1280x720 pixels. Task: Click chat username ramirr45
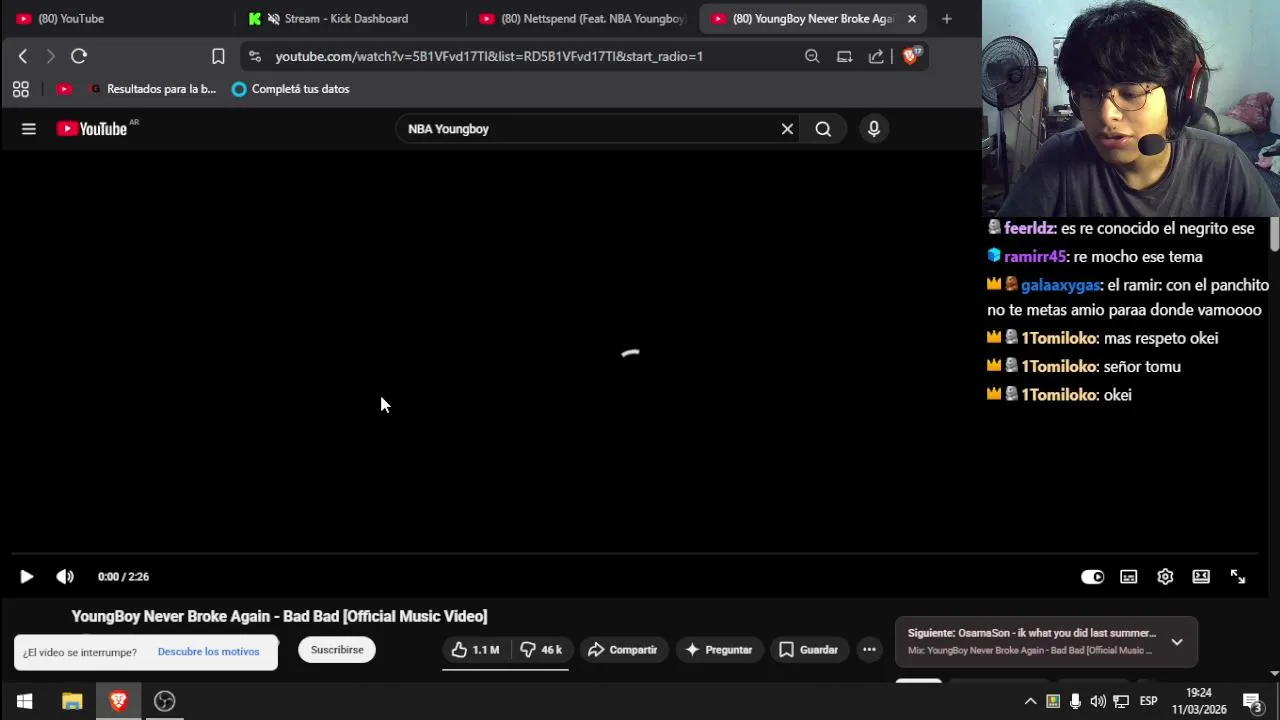pos(1034,256)
